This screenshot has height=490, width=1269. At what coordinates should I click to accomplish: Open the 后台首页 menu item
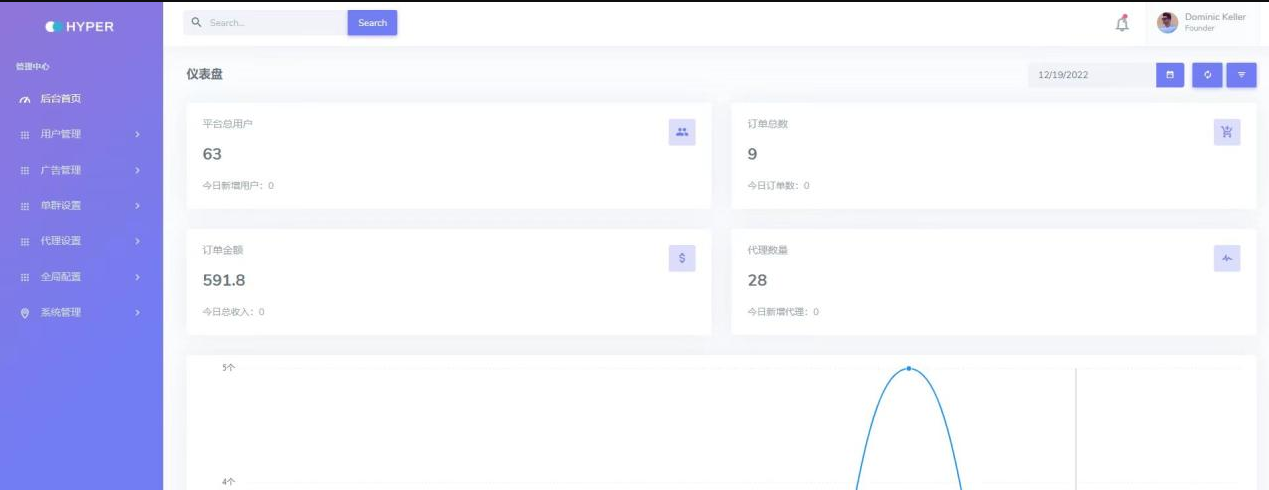(x=81, y=99)
